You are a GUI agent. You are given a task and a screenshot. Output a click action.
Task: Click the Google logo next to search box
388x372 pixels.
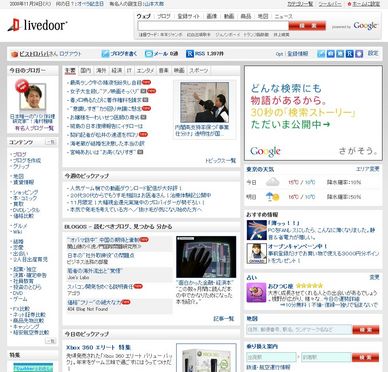365,26
